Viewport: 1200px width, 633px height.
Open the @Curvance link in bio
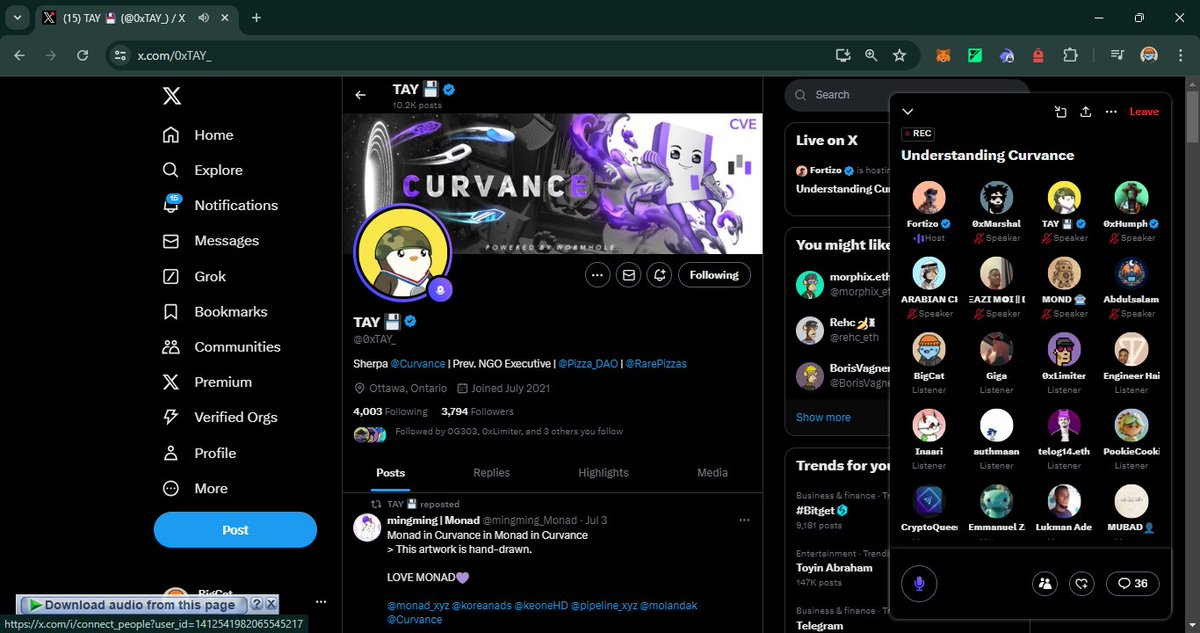click(x=416, y=363)
